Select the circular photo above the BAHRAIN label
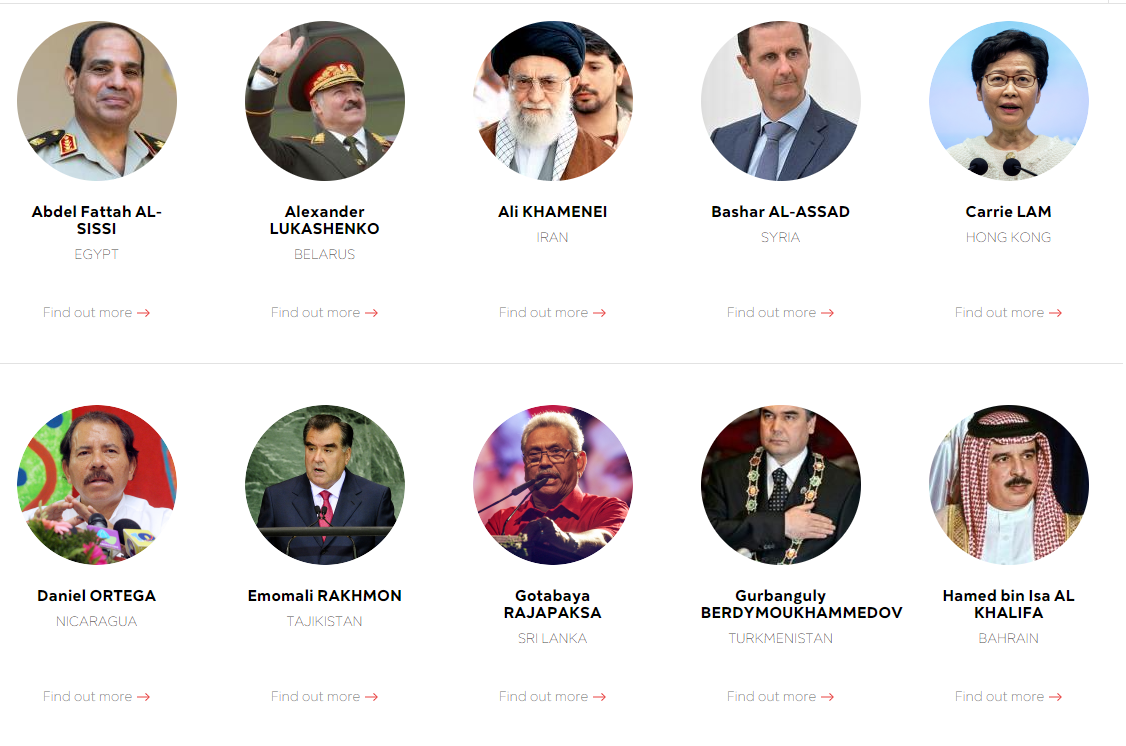This screenshot has width=1126, height=746. (x=1009, y=485)
